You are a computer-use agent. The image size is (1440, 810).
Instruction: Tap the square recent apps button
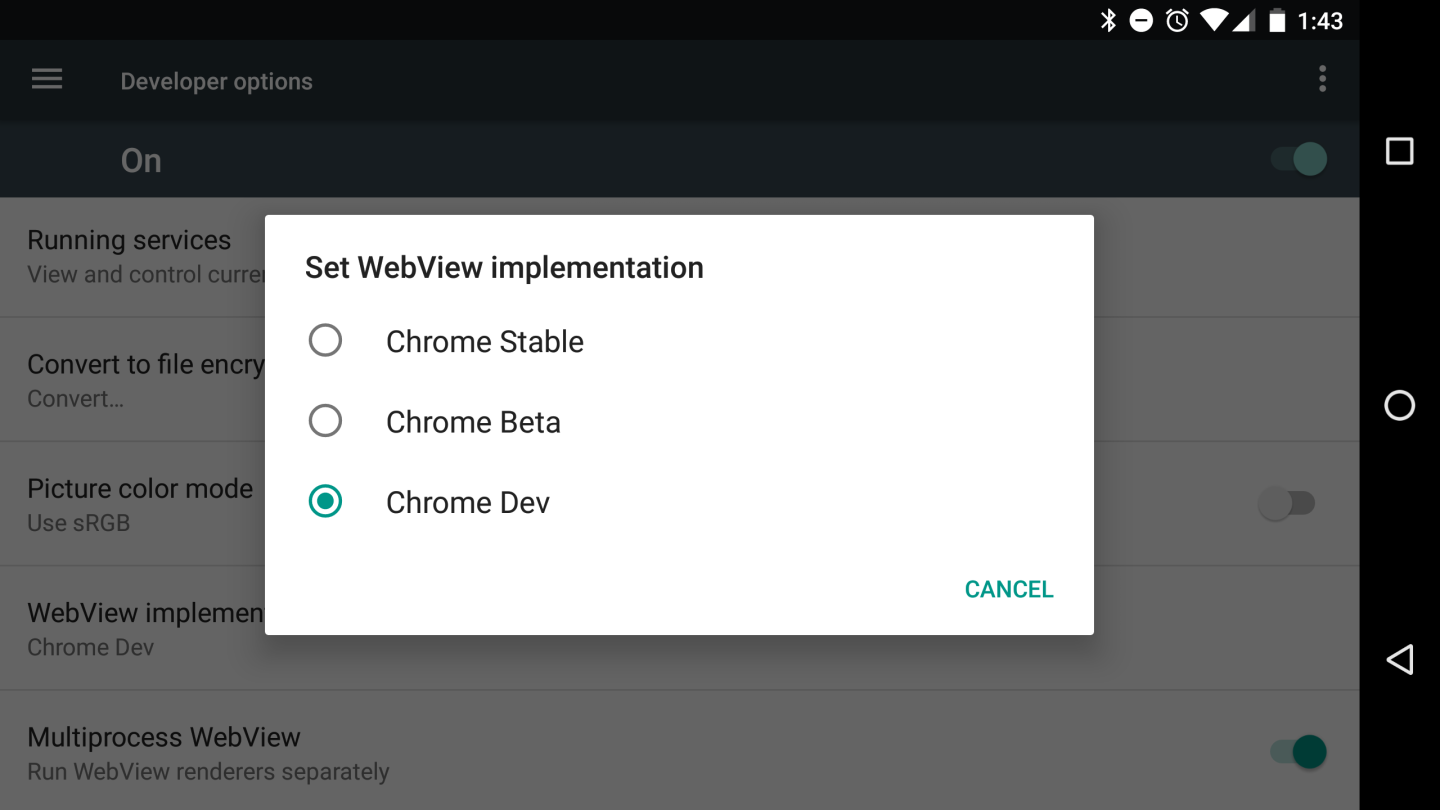tap(1399, 151)
